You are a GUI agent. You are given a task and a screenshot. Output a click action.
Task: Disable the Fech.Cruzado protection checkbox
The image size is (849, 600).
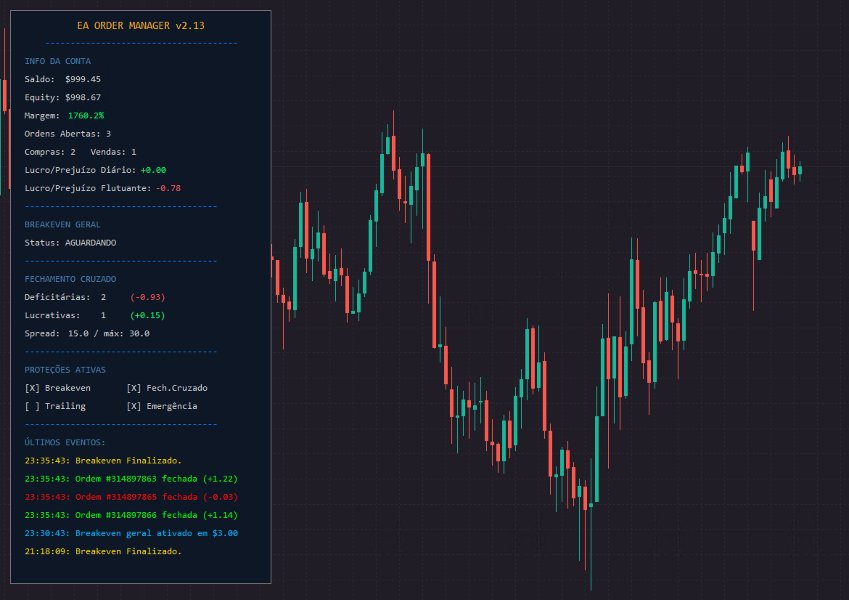[133, 388]
